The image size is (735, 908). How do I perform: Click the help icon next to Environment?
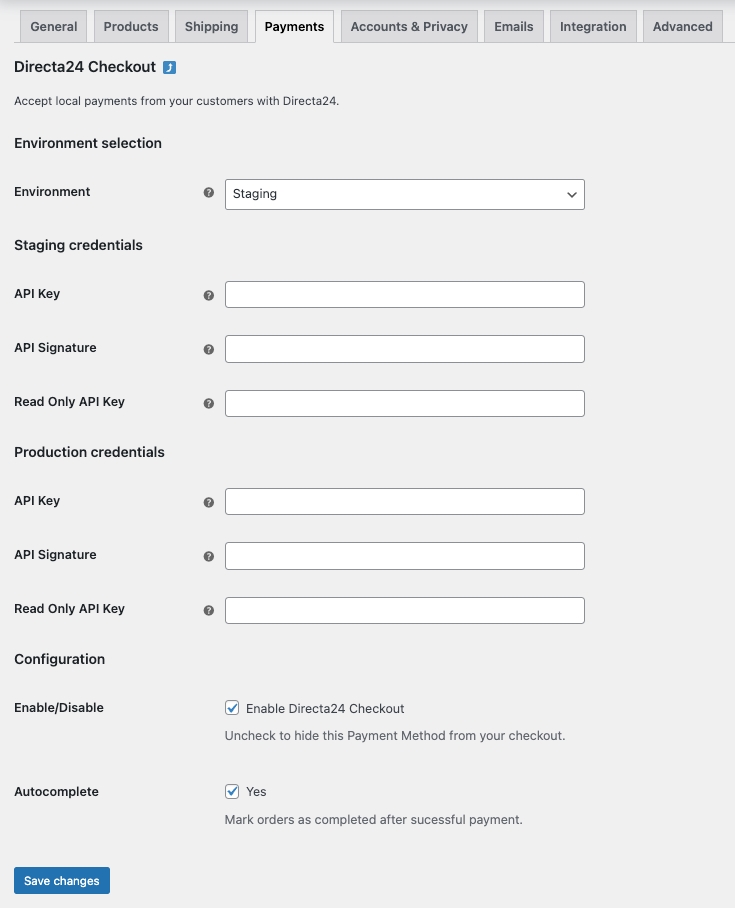click(x=209, y=193)
